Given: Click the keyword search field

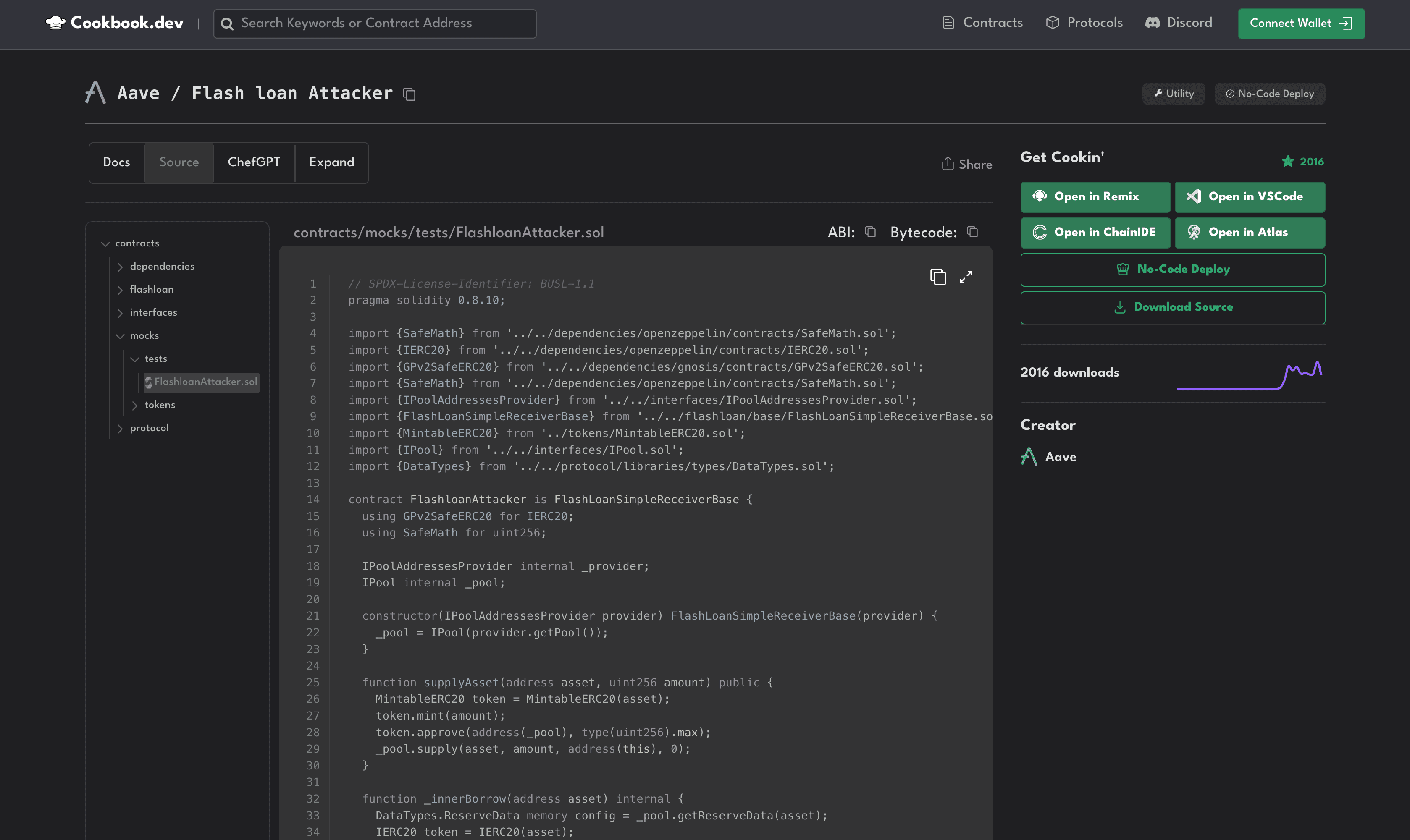Looking at the screenshot, I should tap(374, 23).
